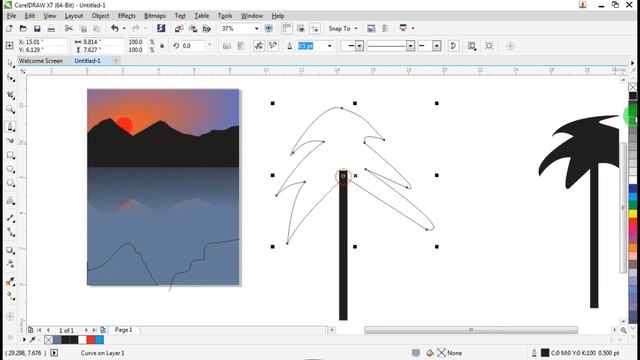This screenshot has width=640, height=360.
Task: Save the document with the floppy icon
Action: 37,29
